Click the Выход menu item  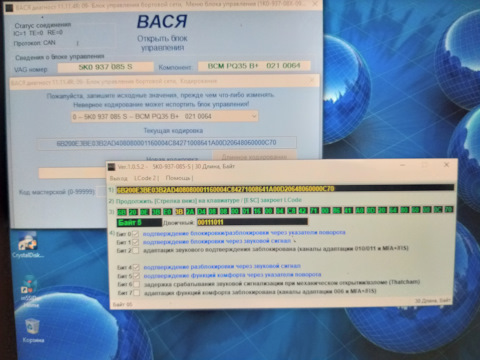pos(118,178)
